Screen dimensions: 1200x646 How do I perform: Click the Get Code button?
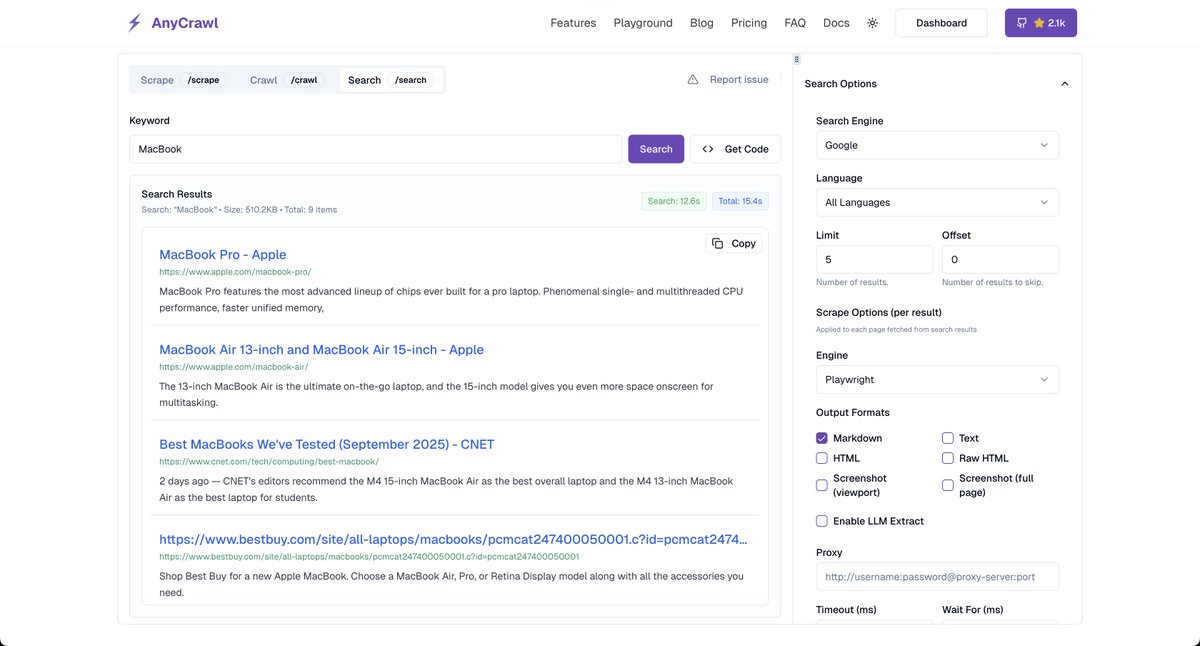pyautogui.click(x=735, y=149)
